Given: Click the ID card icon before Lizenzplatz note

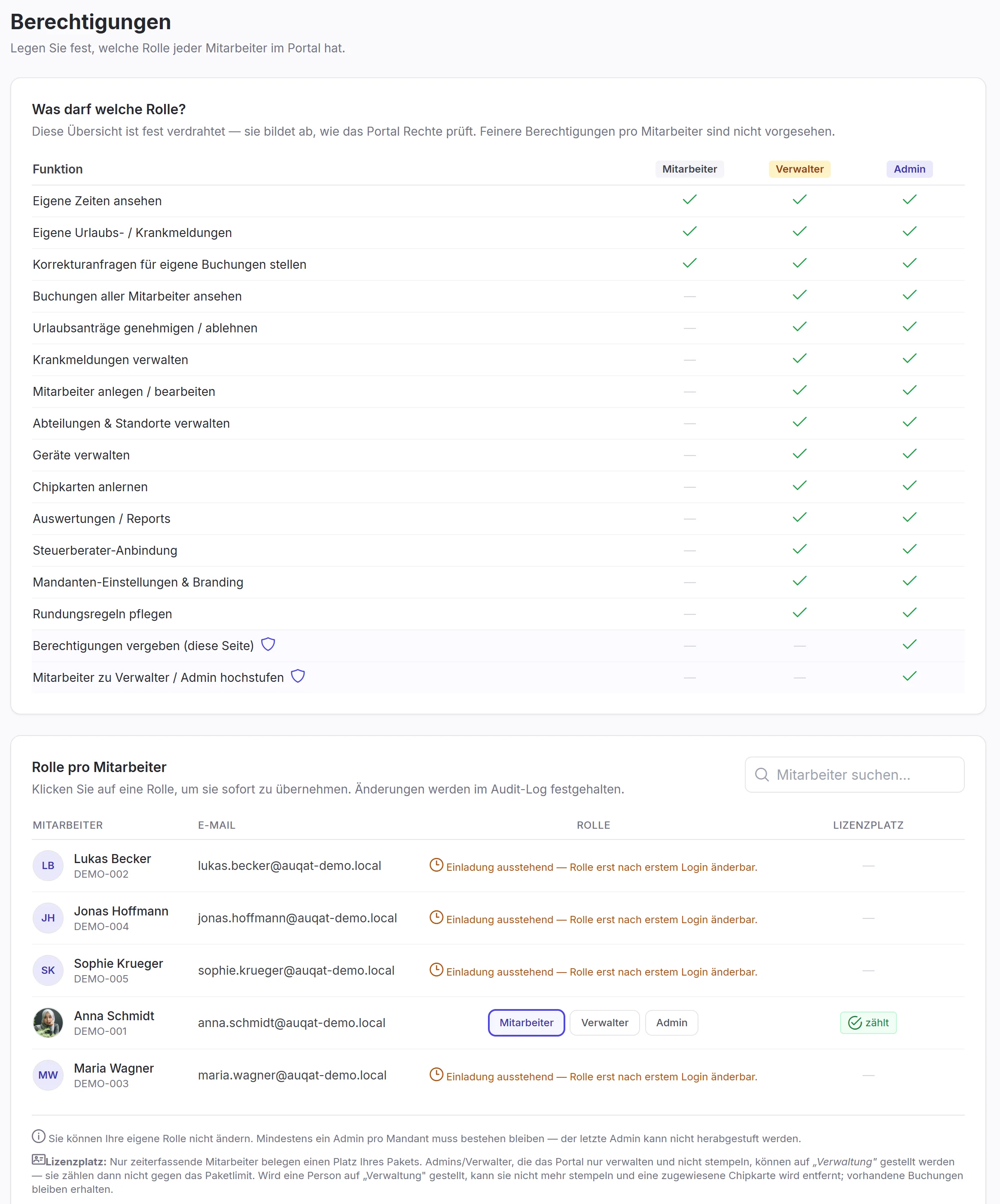Looking at the screenshot, I should pos(38,1160).
